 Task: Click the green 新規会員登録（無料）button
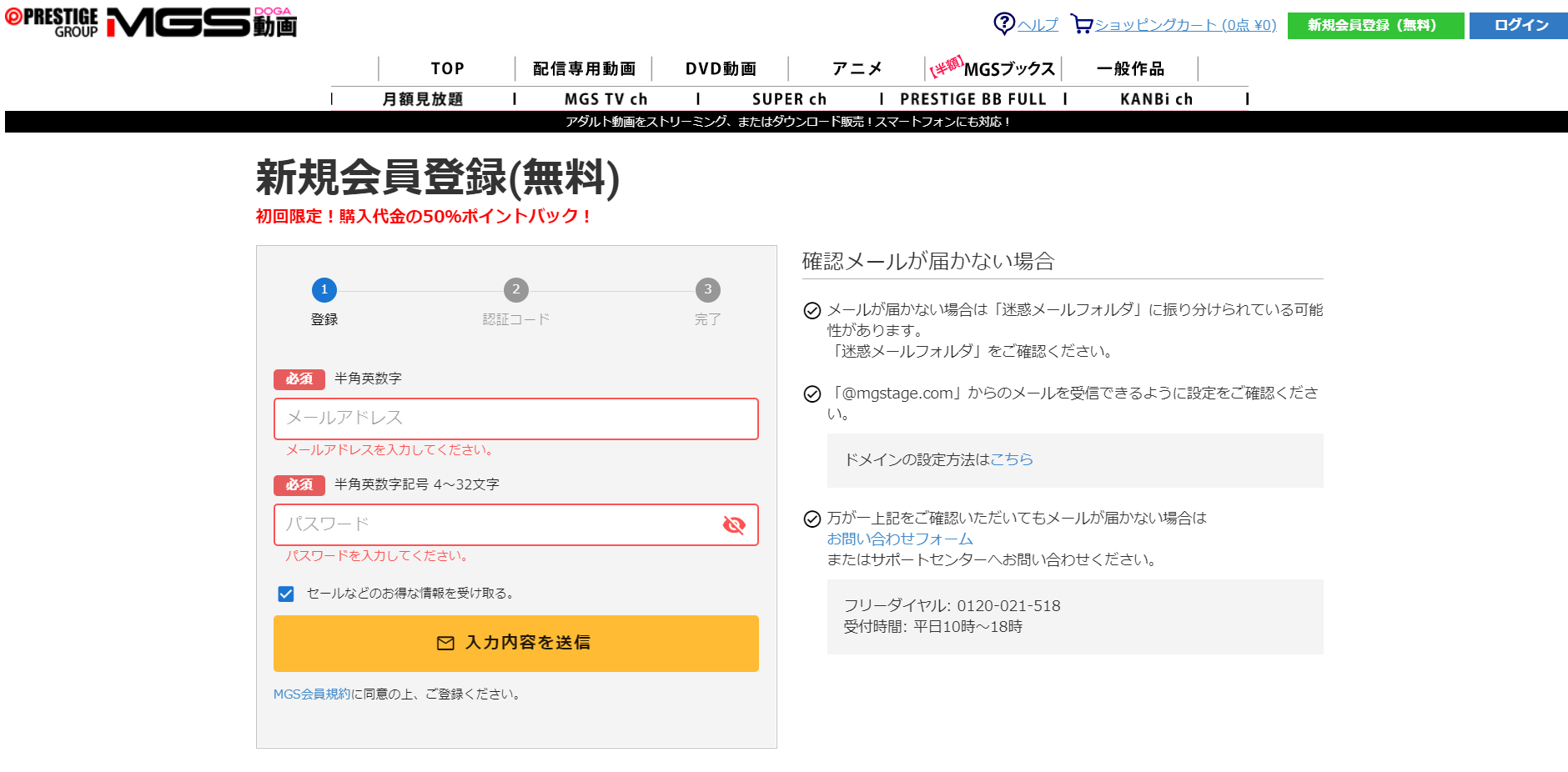pos(1375,26)
